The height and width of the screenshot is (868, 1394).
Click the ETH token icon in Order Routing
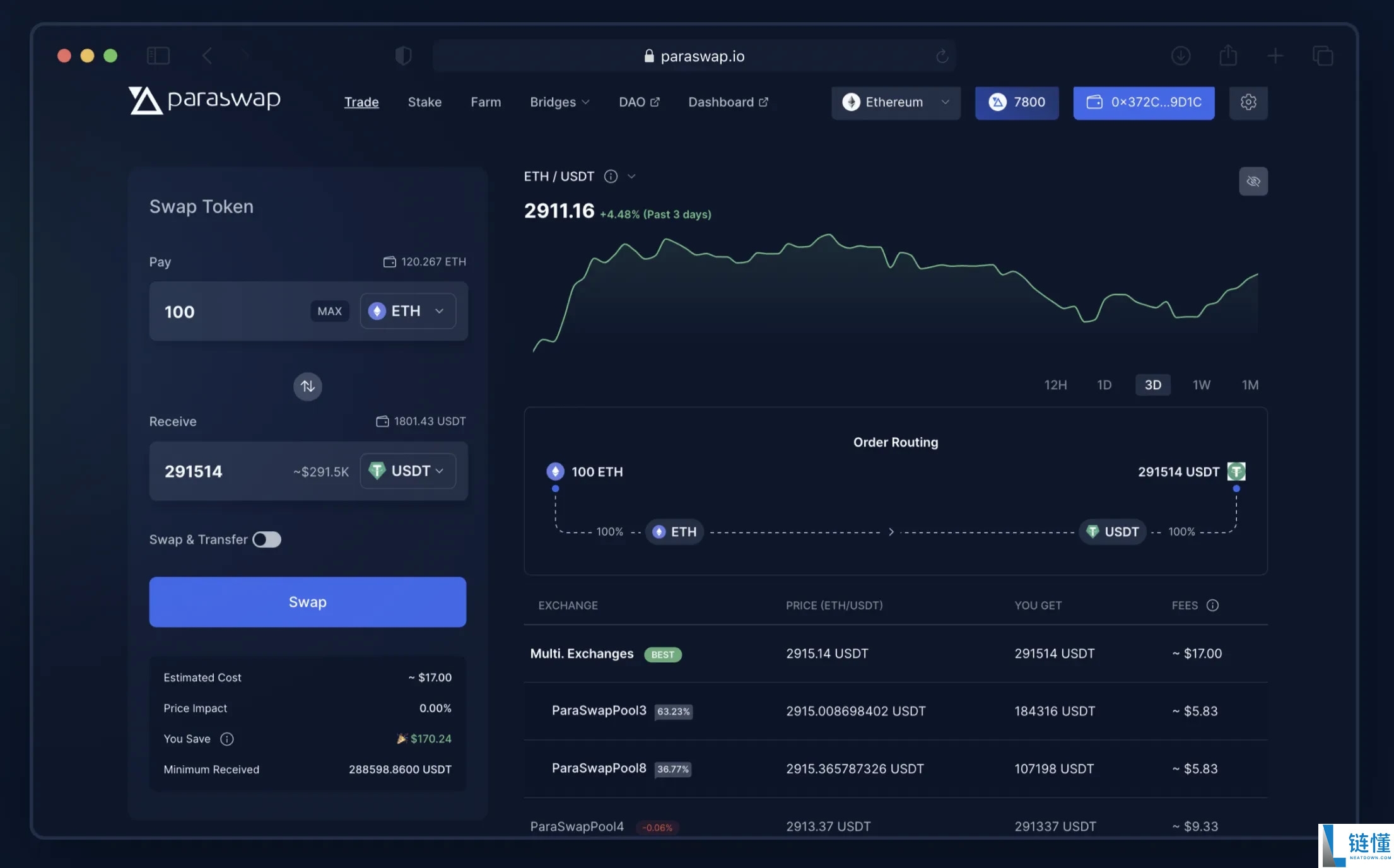[555, 471]
